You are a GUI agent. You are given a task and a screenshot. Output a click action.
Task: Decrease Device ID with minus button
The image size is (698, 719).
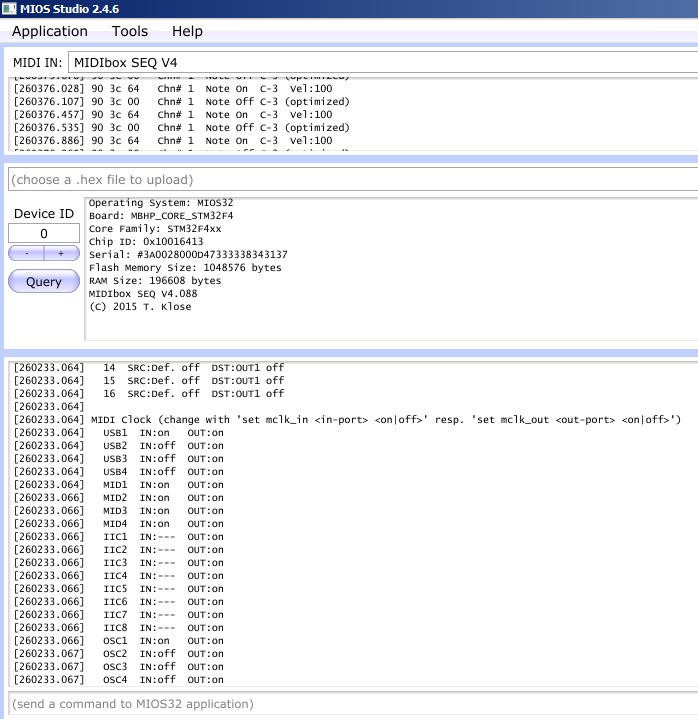pos(26,254)
